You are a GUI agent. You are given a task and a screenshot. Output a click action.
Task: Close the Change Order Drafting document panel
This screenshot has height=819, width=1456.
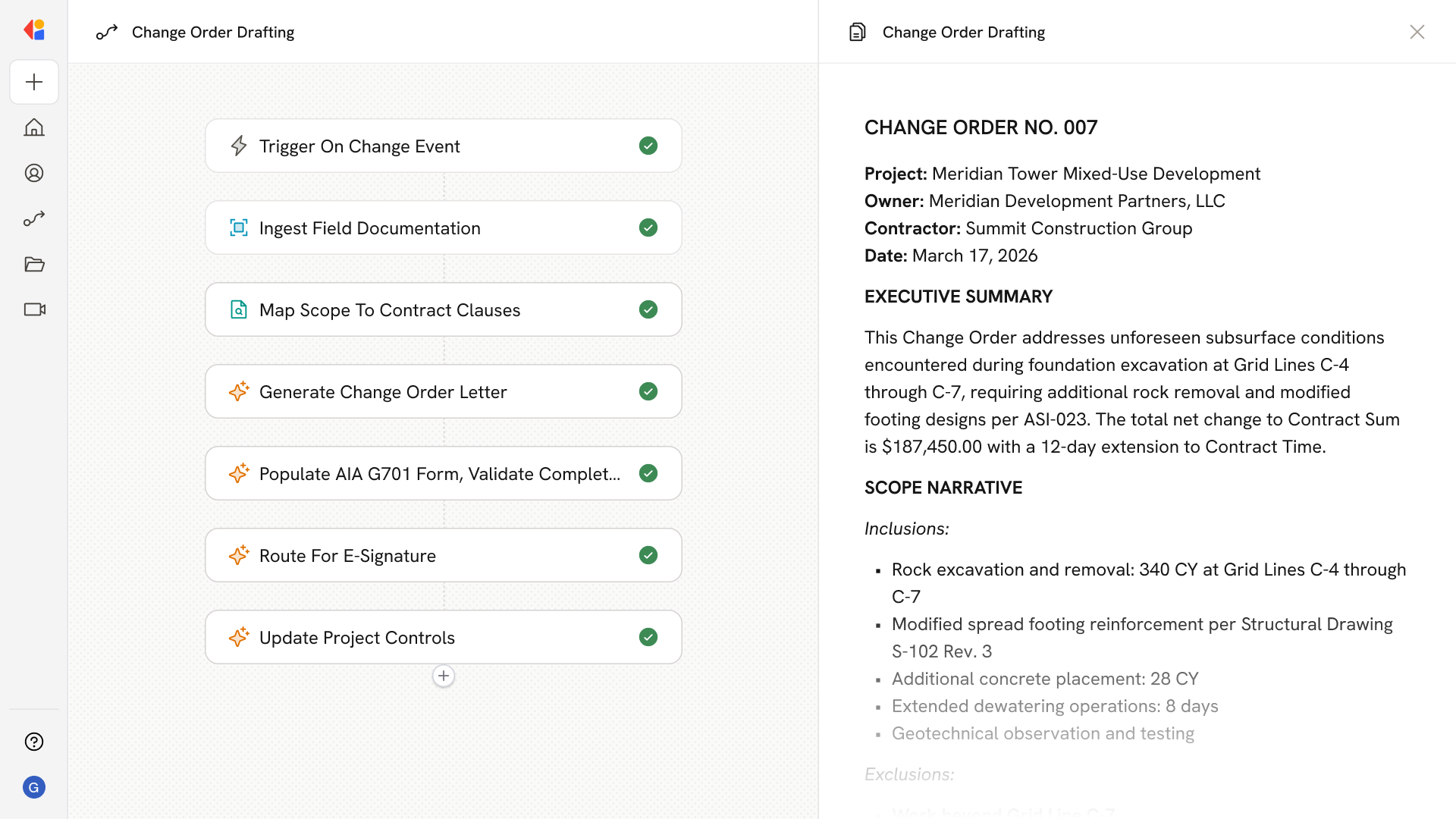(1417, 32)
